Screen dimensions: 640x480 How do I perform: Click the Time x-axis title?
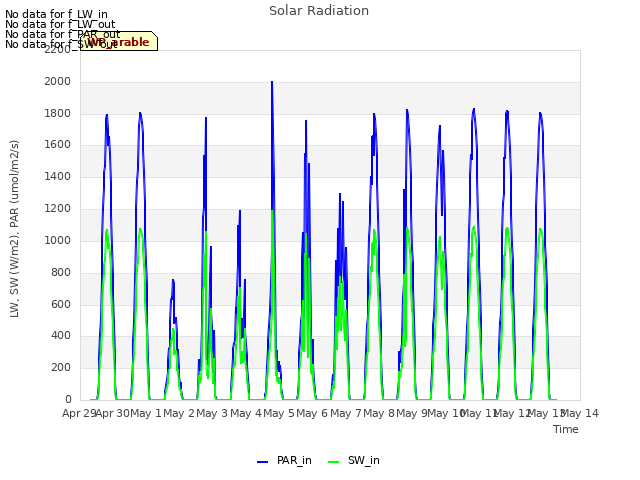click(x=566, y=429)
